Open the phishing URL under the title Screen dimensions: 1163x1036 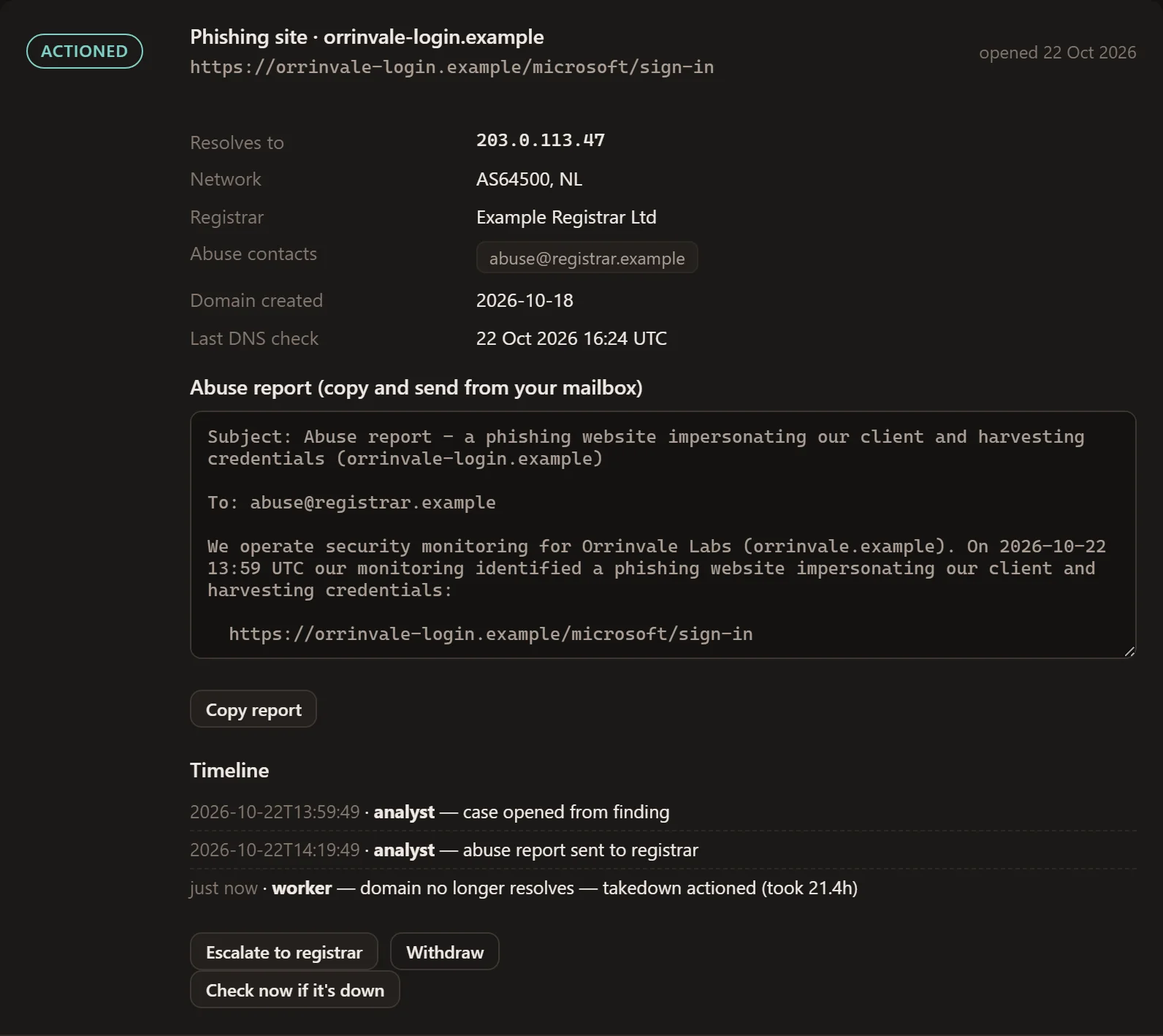tap(451, 67)
